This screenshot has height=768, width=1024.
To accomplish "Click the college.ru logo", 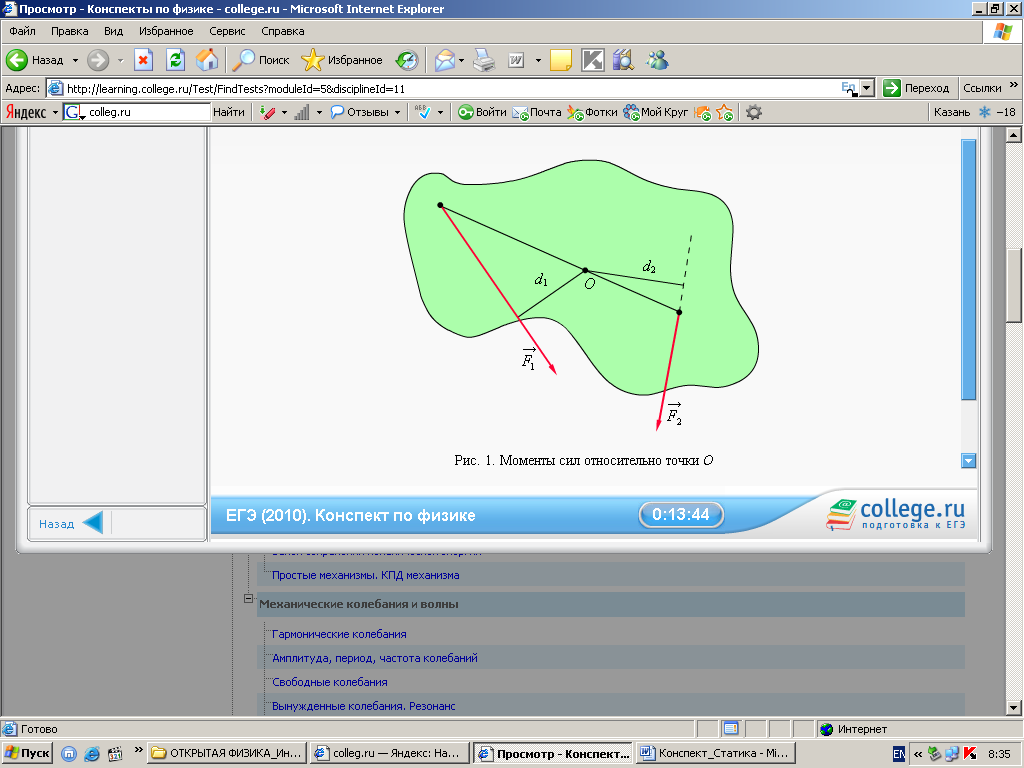I will click(895, 514).
